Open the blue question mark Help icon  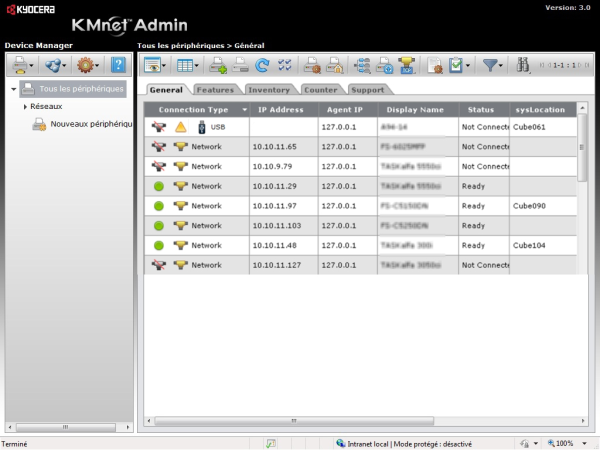(x=118, y=65)
